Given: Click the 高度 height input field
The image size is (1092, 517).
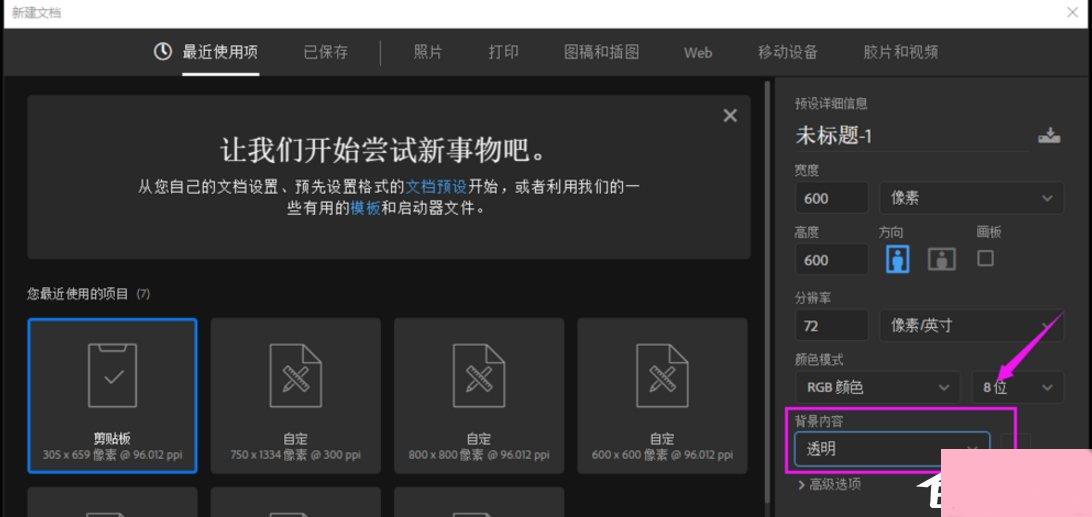Looking at the screenshot, I should coord(832,259).
